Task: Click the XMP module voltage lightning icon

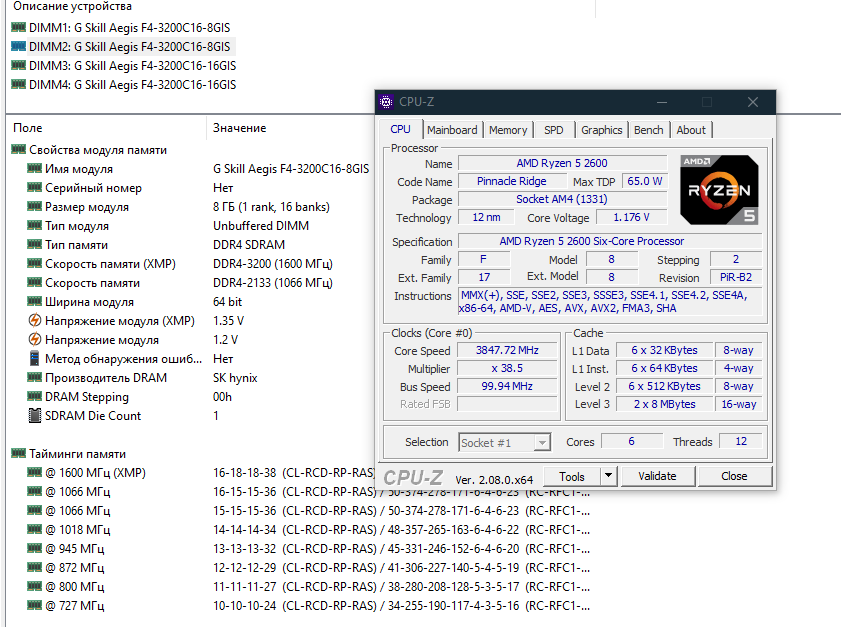Action: click(34, 321)
